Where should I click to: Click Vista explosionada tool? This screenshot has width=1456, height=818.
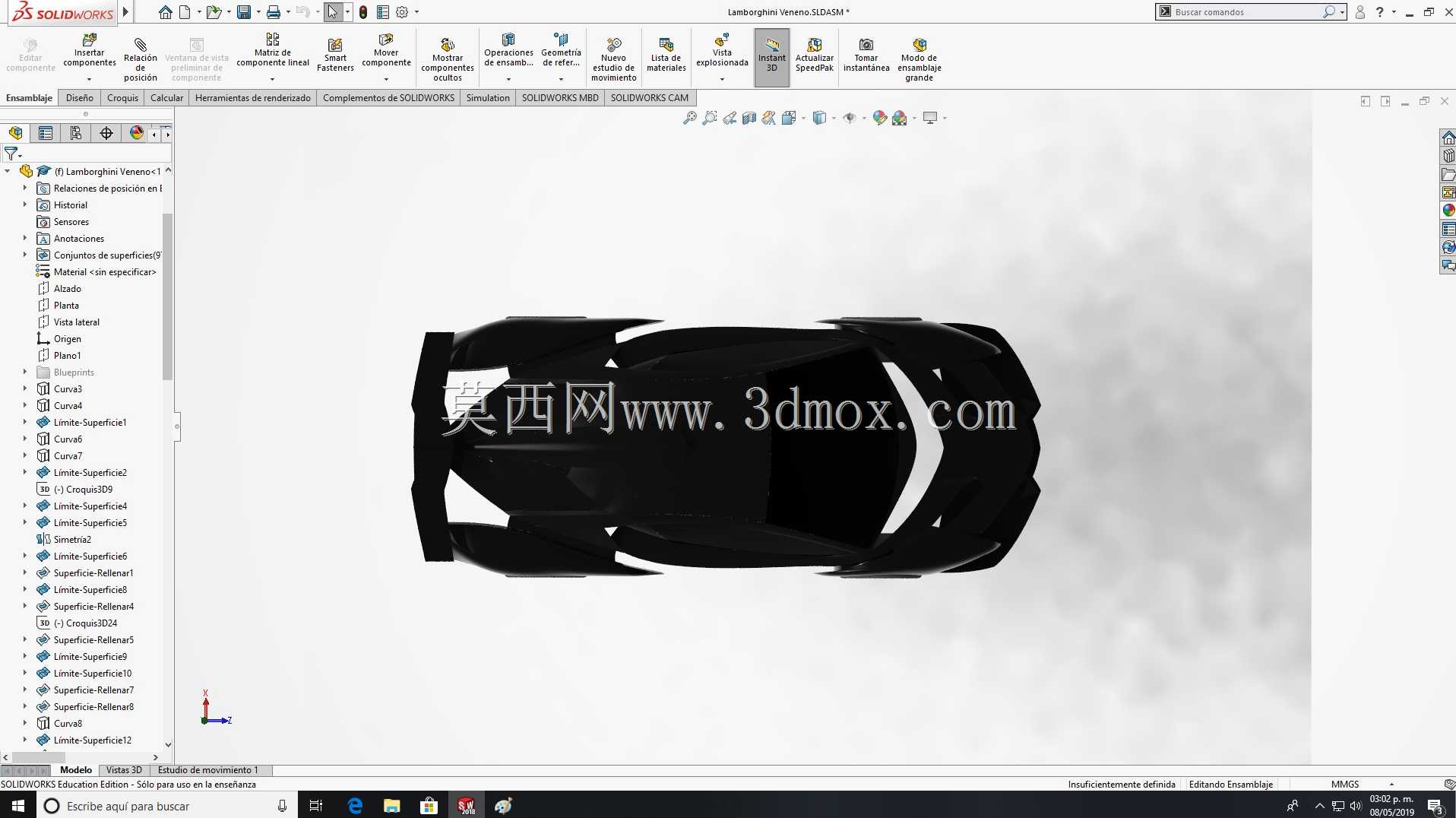[x=722, y=50]
